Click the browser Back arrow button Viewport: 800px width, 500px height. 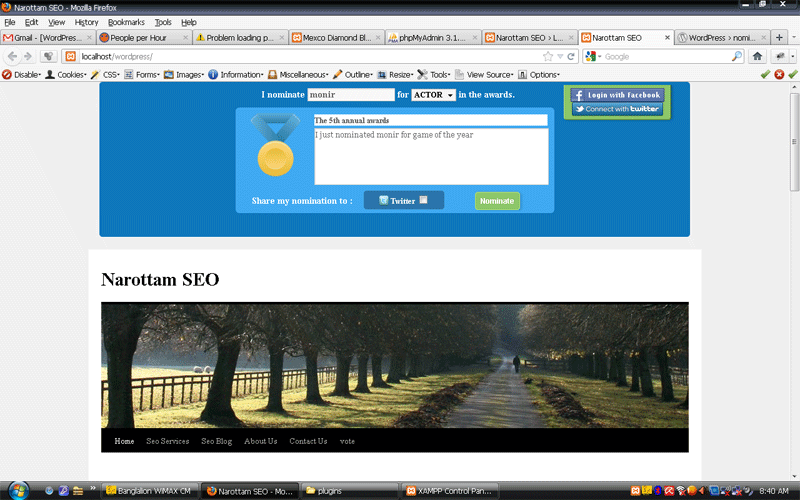point(13,56)
